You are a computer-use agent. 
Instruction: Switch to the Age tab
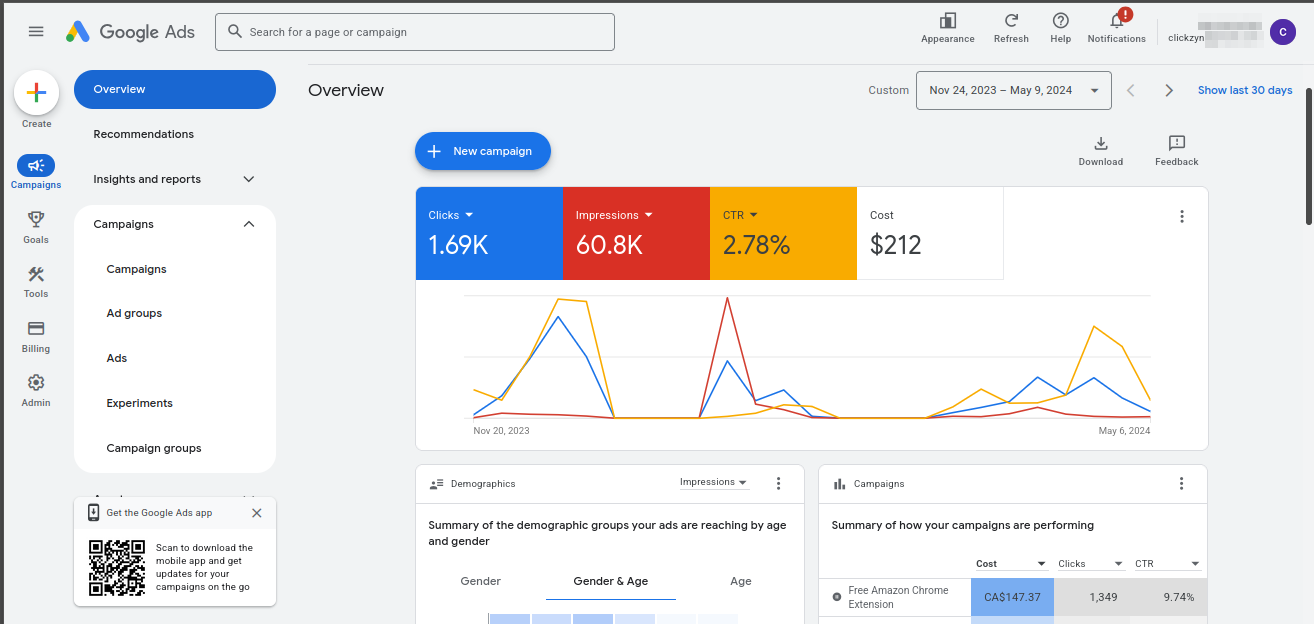click(x=740, y=581)
